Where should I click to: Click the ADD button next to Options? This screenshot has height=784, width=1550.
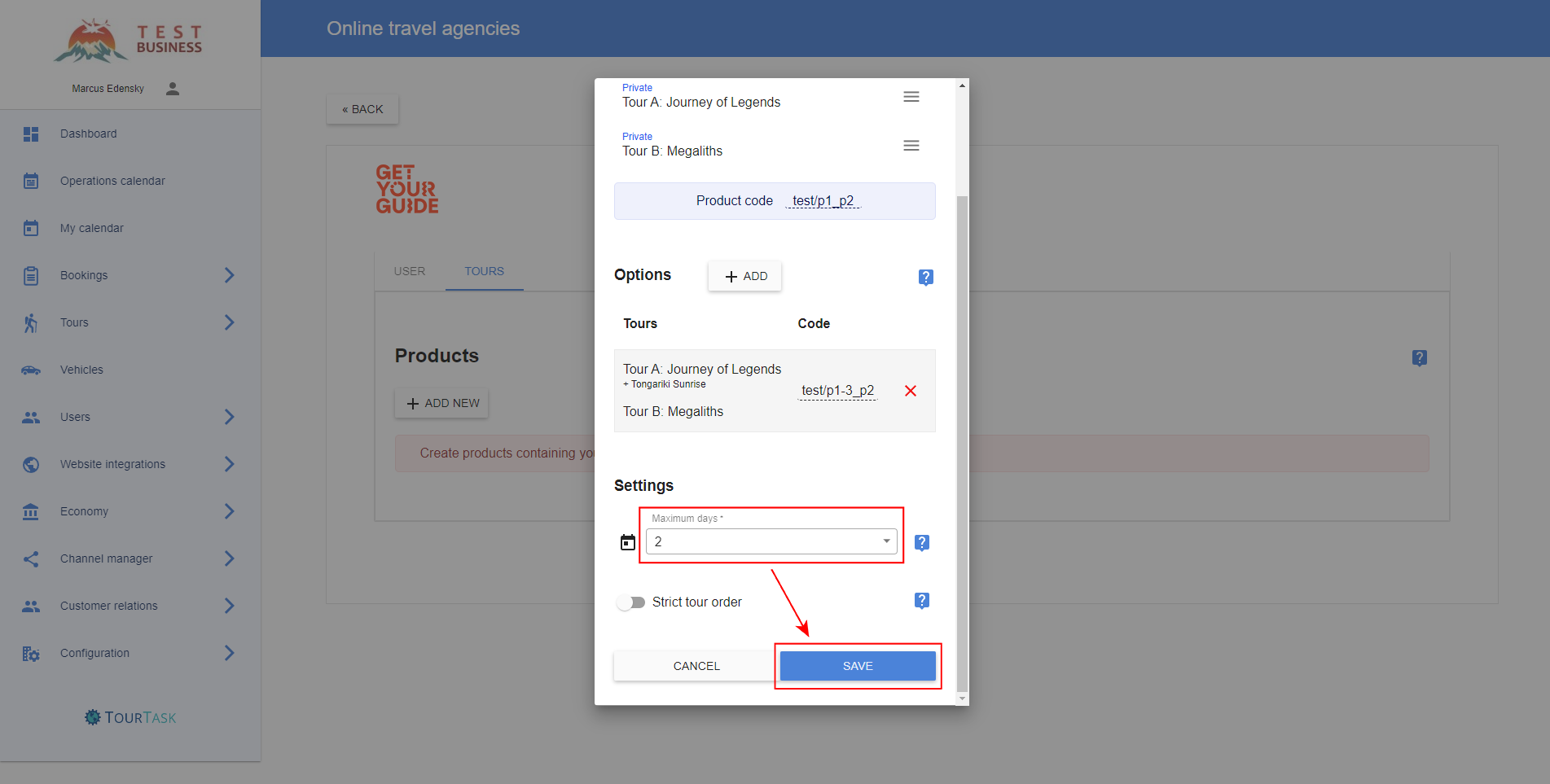[x=744, y=276]
